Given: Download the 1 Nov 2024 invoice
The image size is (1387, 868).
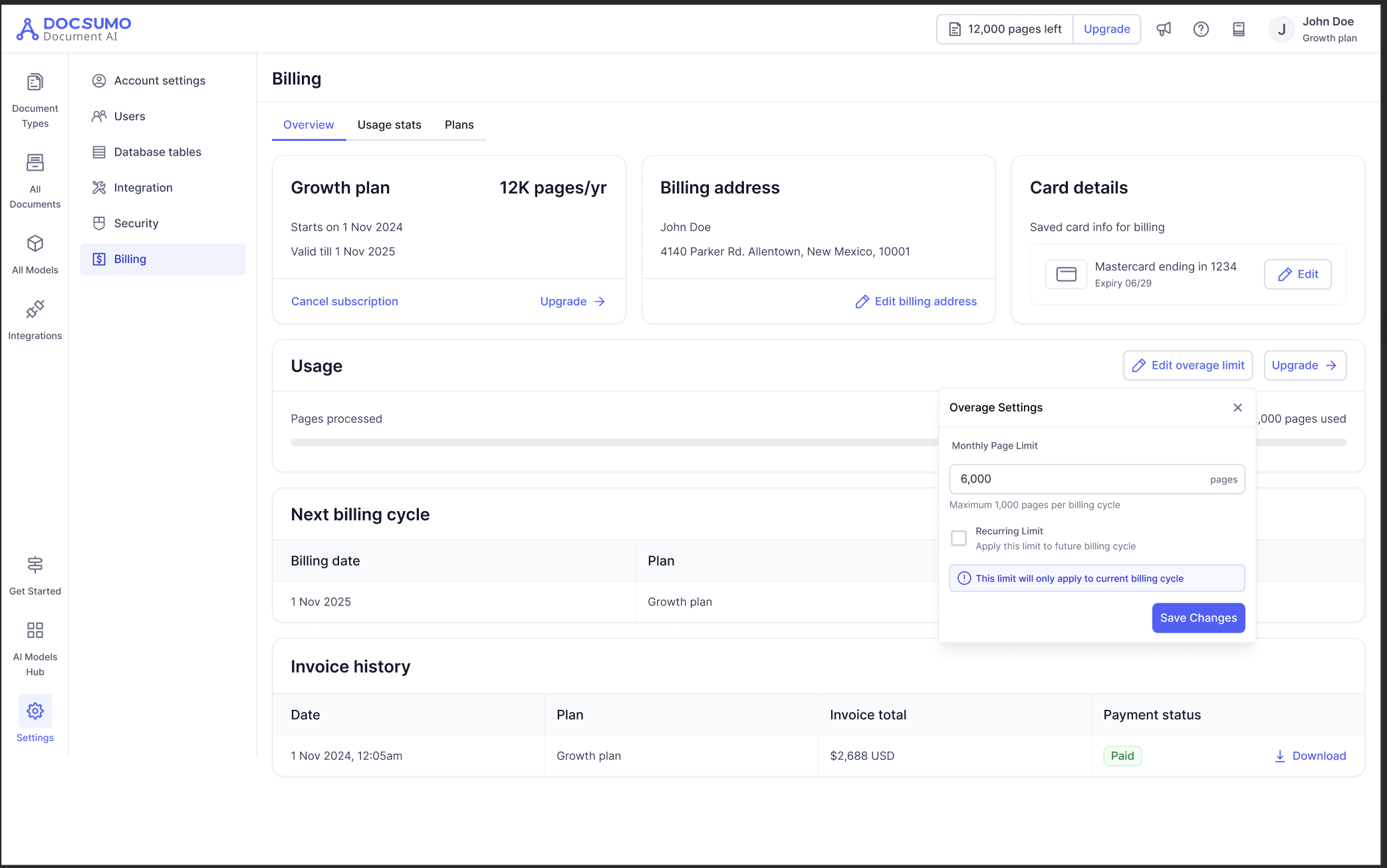Looking at the screenshot, I should coord(1310,756).
